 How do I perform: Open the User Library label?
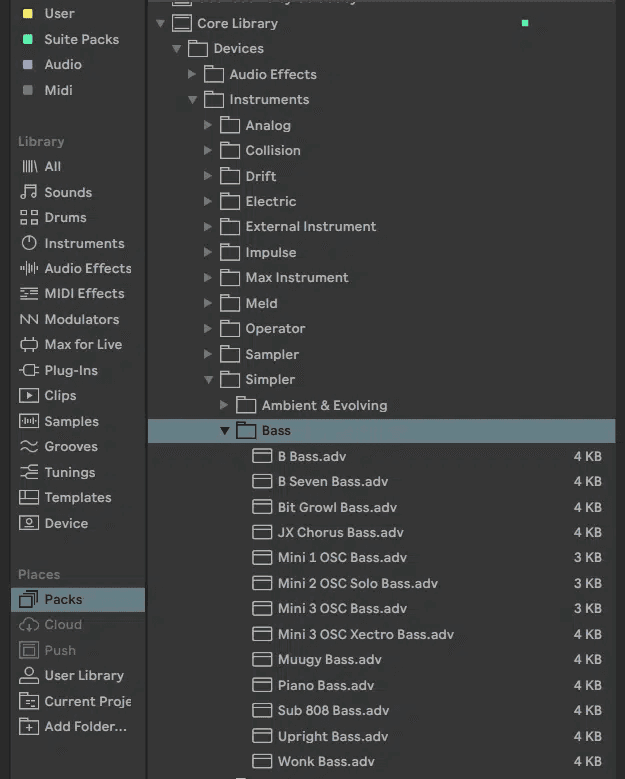pyautogui.click(x=84, y=676)
